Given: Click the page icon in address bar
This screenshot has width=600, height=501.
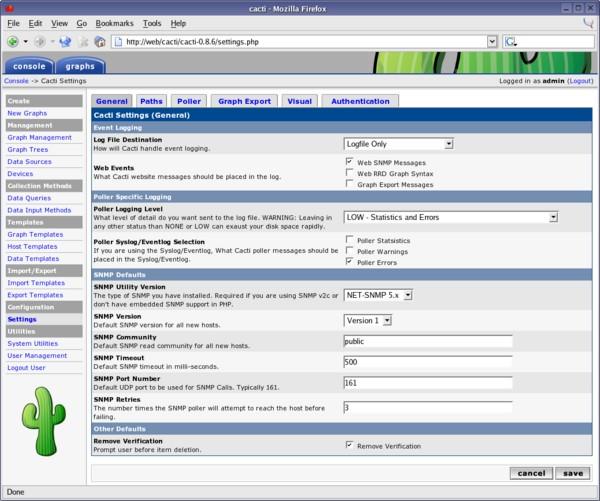Looking at the screenshot, I should (x=118, y=42).
